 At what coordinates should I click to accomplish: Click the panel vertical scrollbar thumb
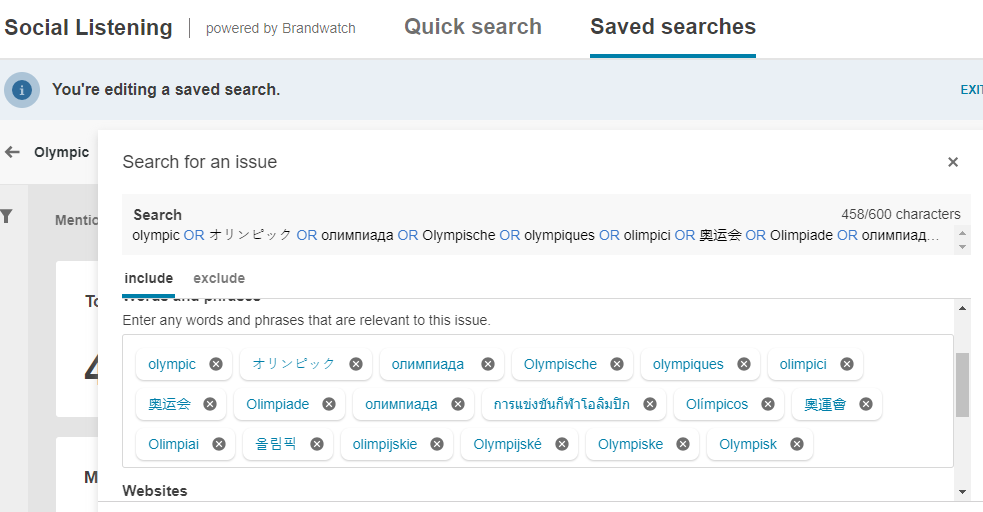click(962, 385)
